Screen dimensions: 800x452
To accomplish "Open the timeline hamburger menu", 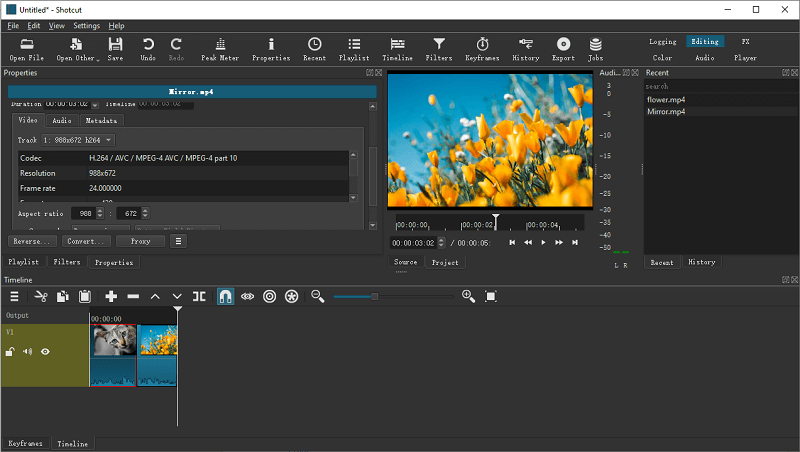I will [14, 296].
